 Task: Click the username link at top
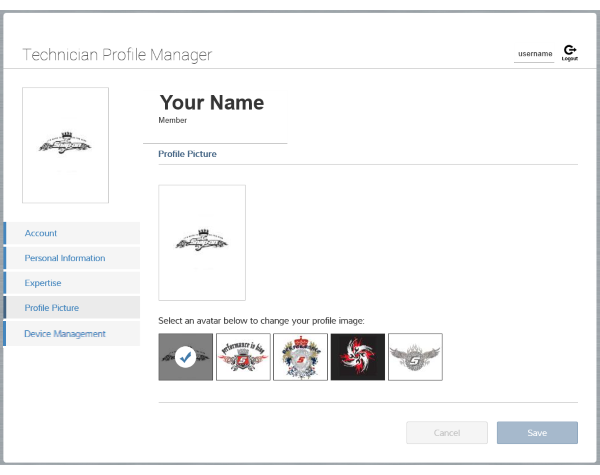pos(535,54)
